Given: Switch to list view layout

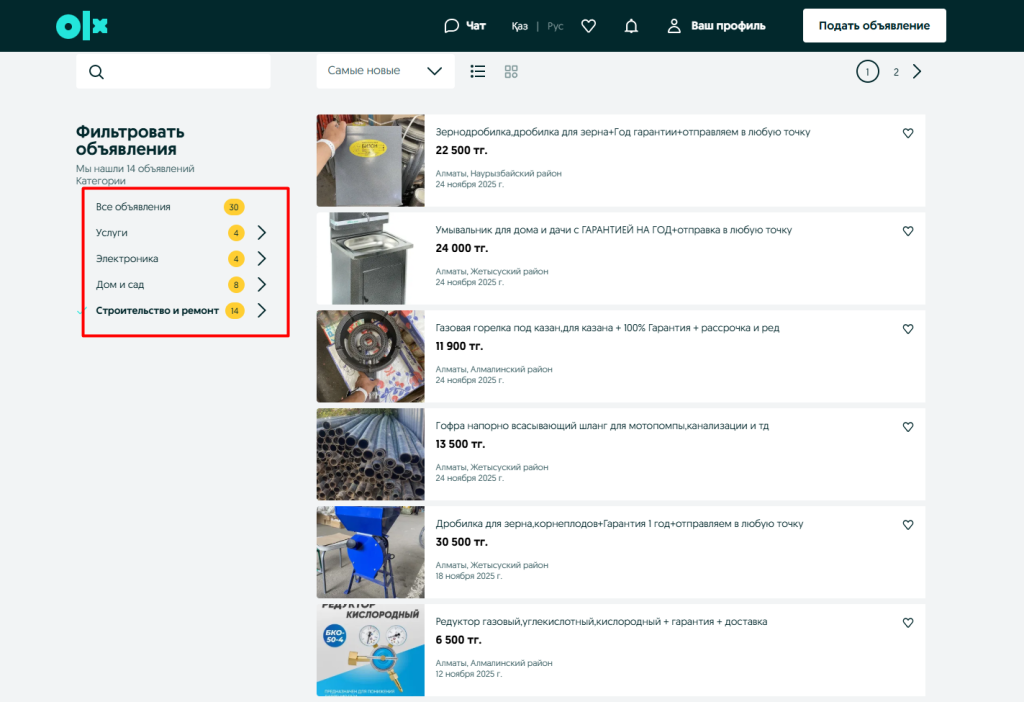Looking at the screenshot, I should pos(478,71).
